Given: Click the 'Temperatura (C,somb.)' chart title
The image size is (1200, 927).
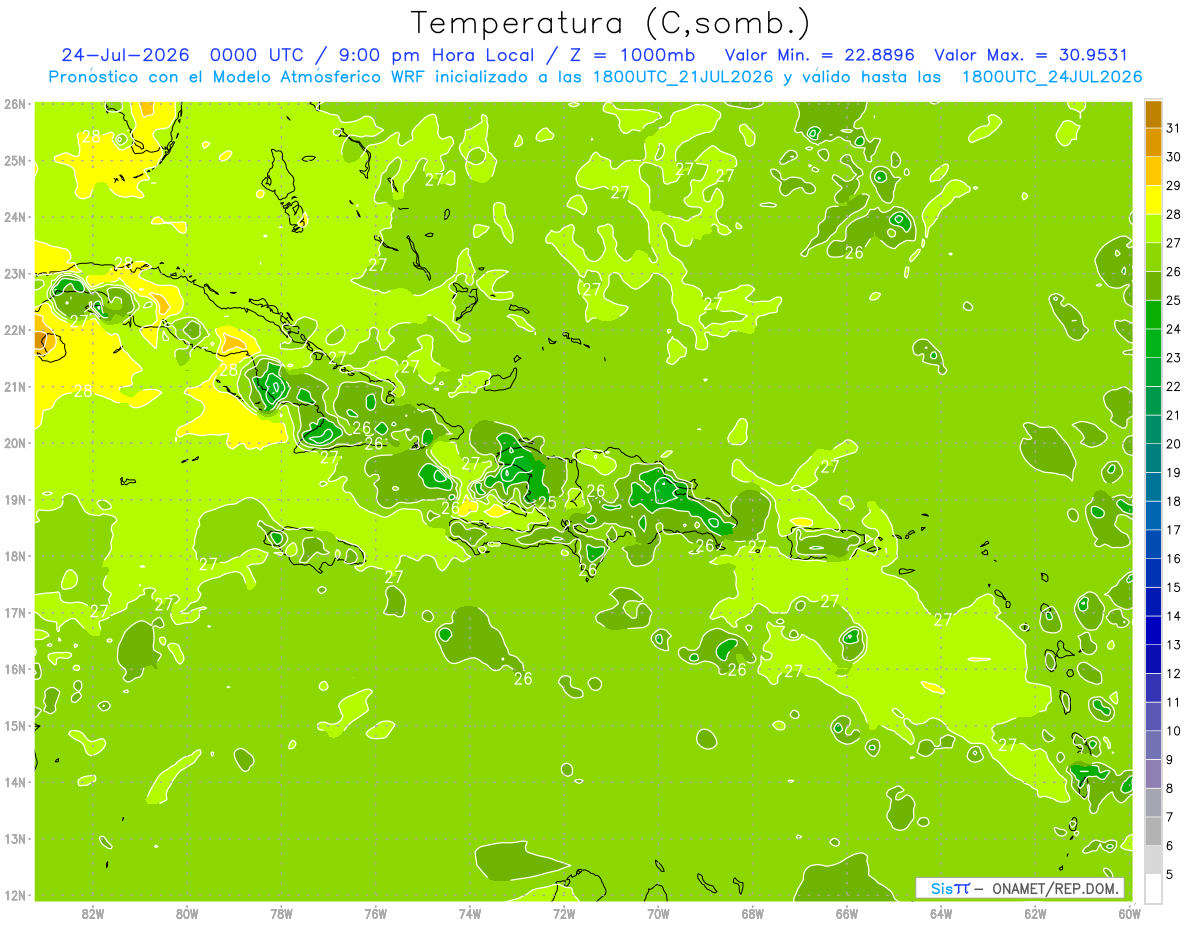Looking at the screenshot, I should (x=611, y=22).
